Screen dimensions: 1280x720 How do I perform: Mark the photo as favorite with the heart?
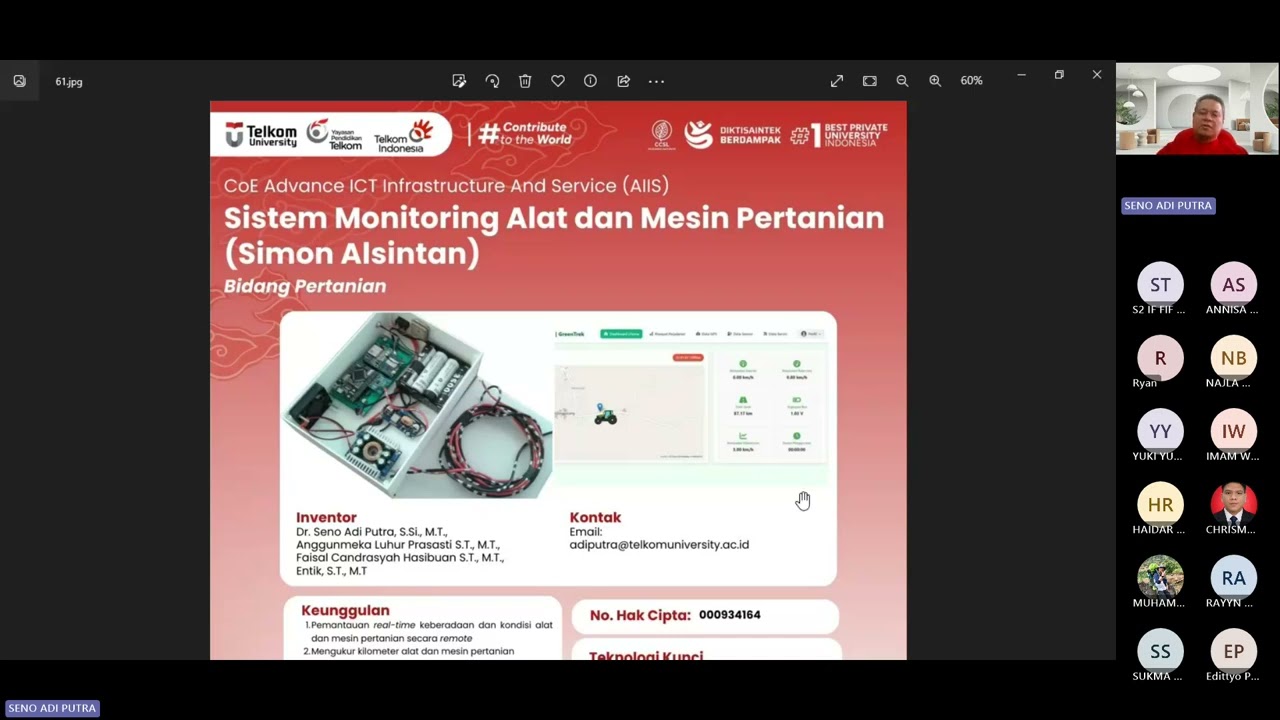558,81
